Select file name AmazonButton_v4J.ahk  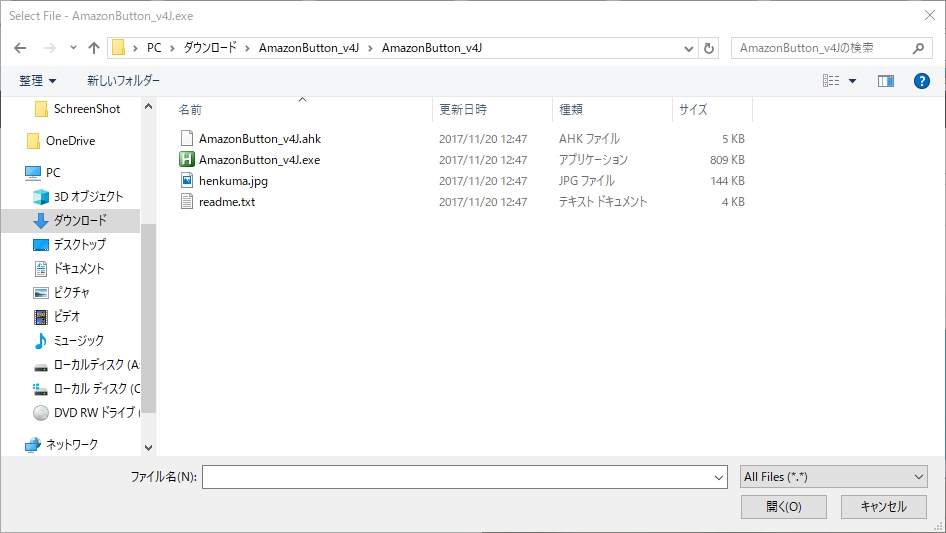(x=260, y=139)
